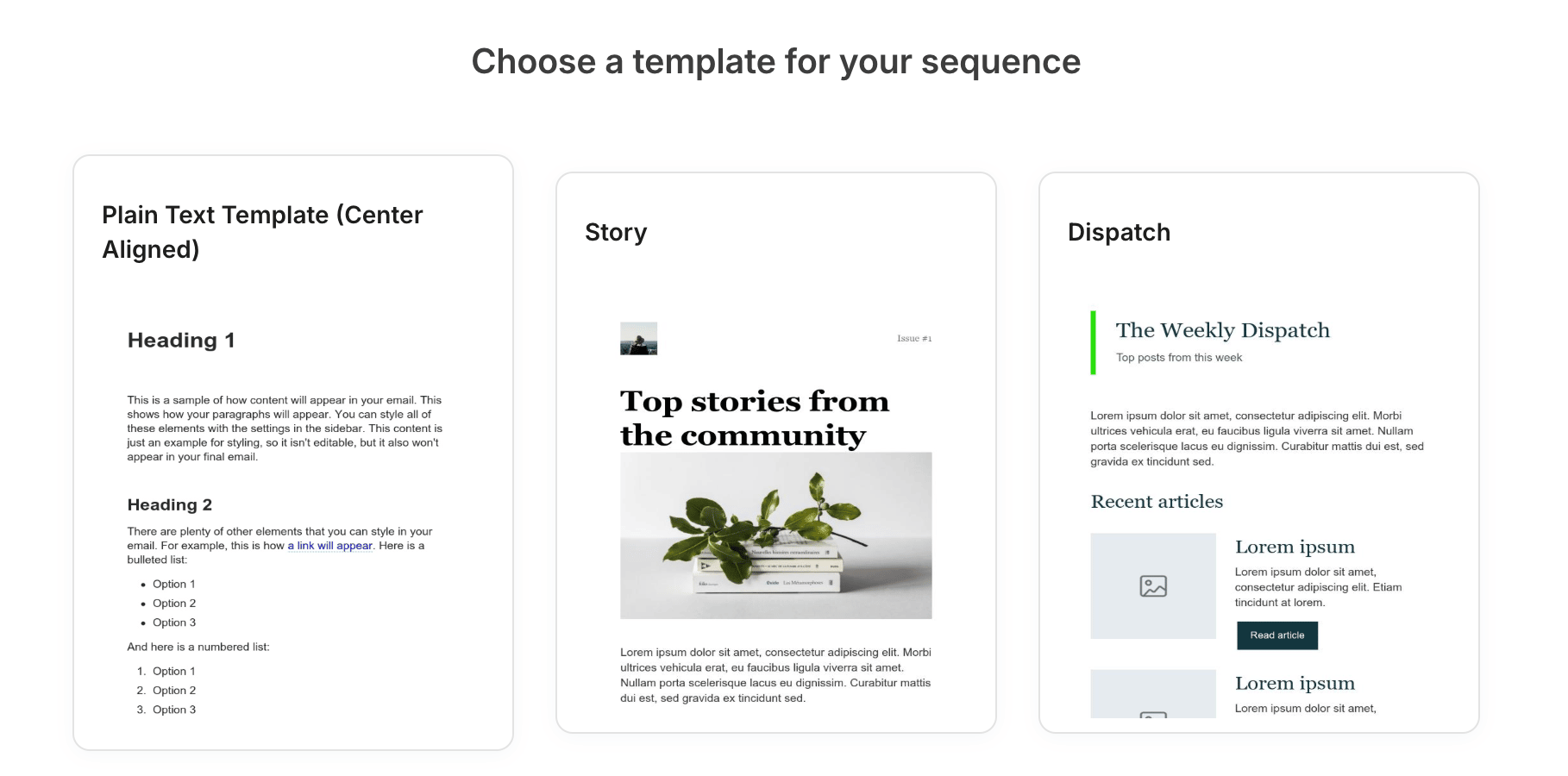Click the first Lorem ipsum article title

pyautogui.click(x=1295, y=547)
